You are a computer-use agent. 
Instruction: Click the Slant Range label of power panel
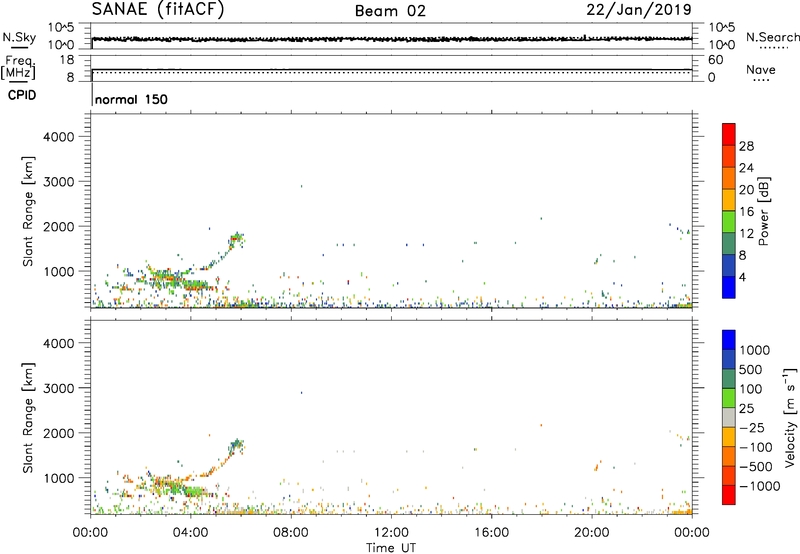coord(28,211)
